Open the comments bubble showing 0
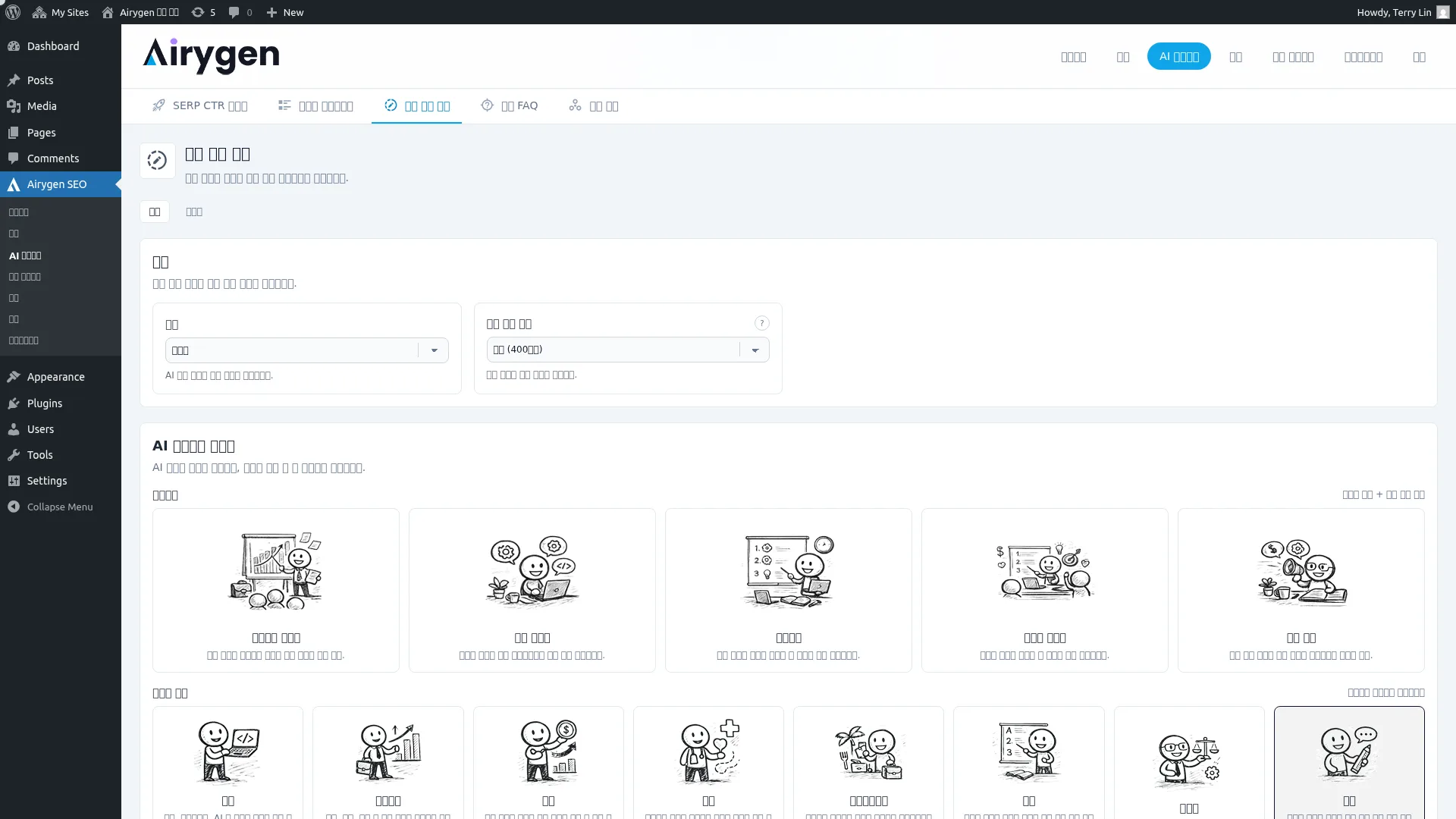 (240, 12)
